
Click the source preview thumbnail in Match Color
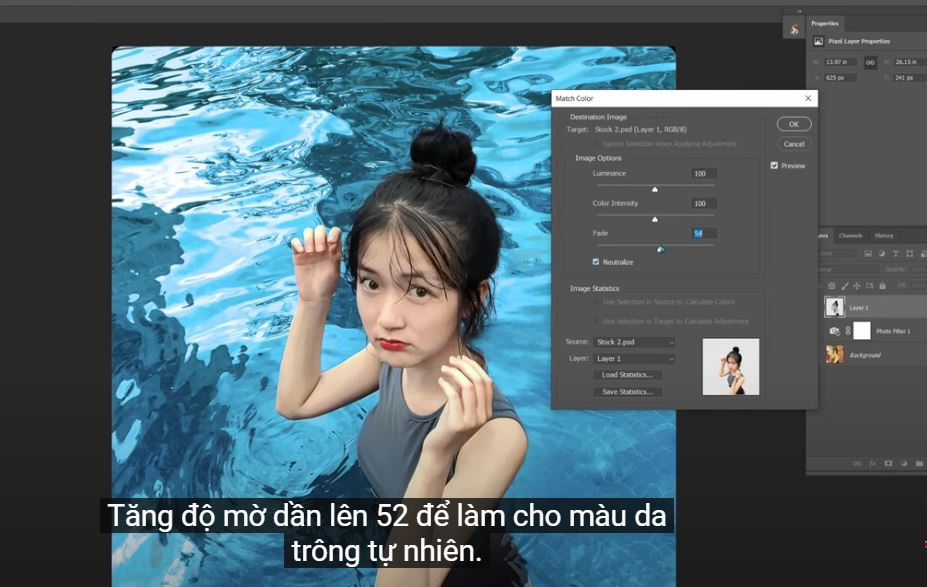click(731, 367)
